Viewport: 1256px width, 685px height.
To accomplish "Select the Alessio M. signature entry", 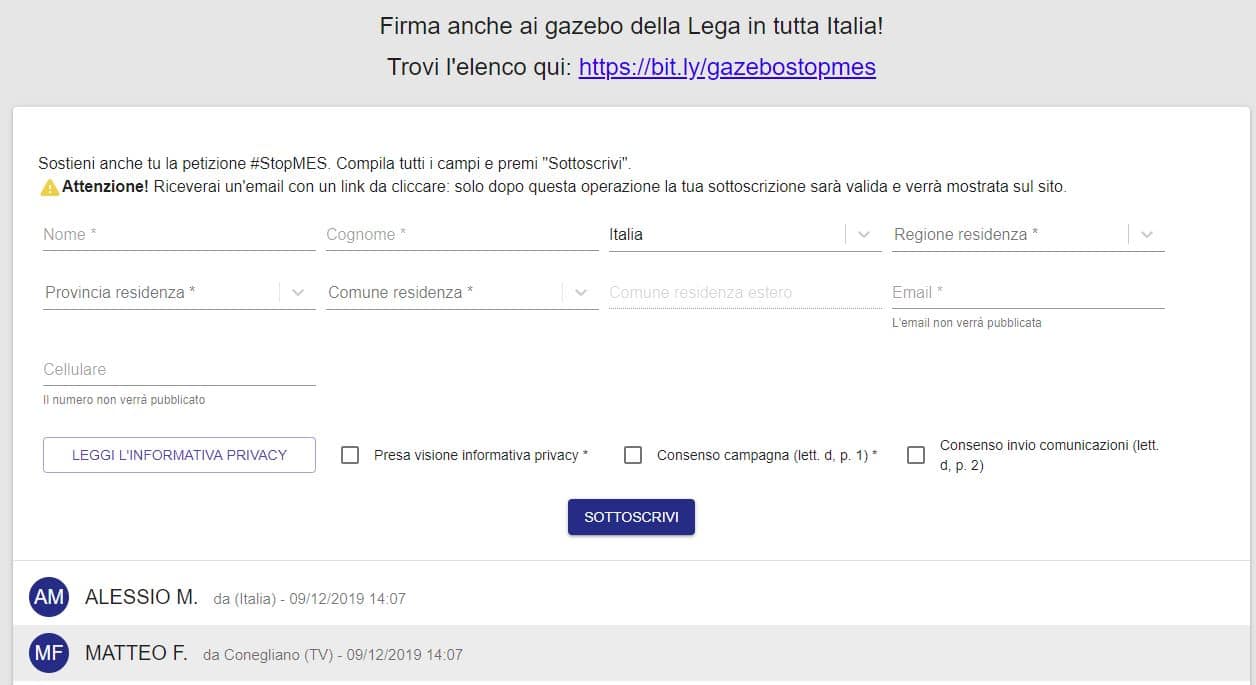I will (x=142, y=598).
